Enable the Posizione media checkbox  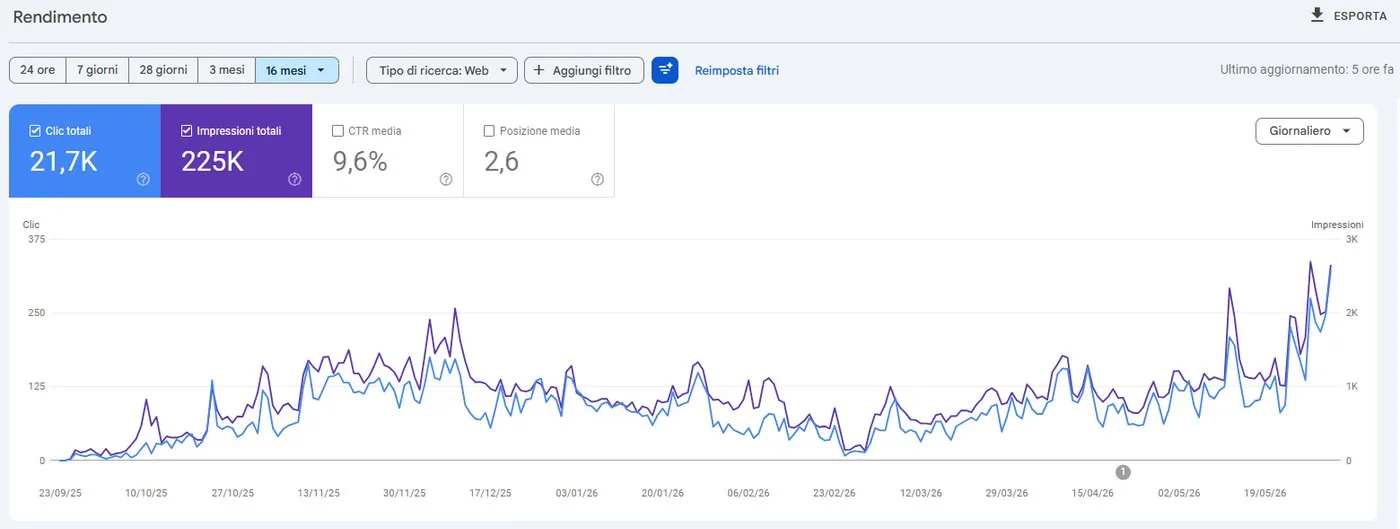coord(489,131)
